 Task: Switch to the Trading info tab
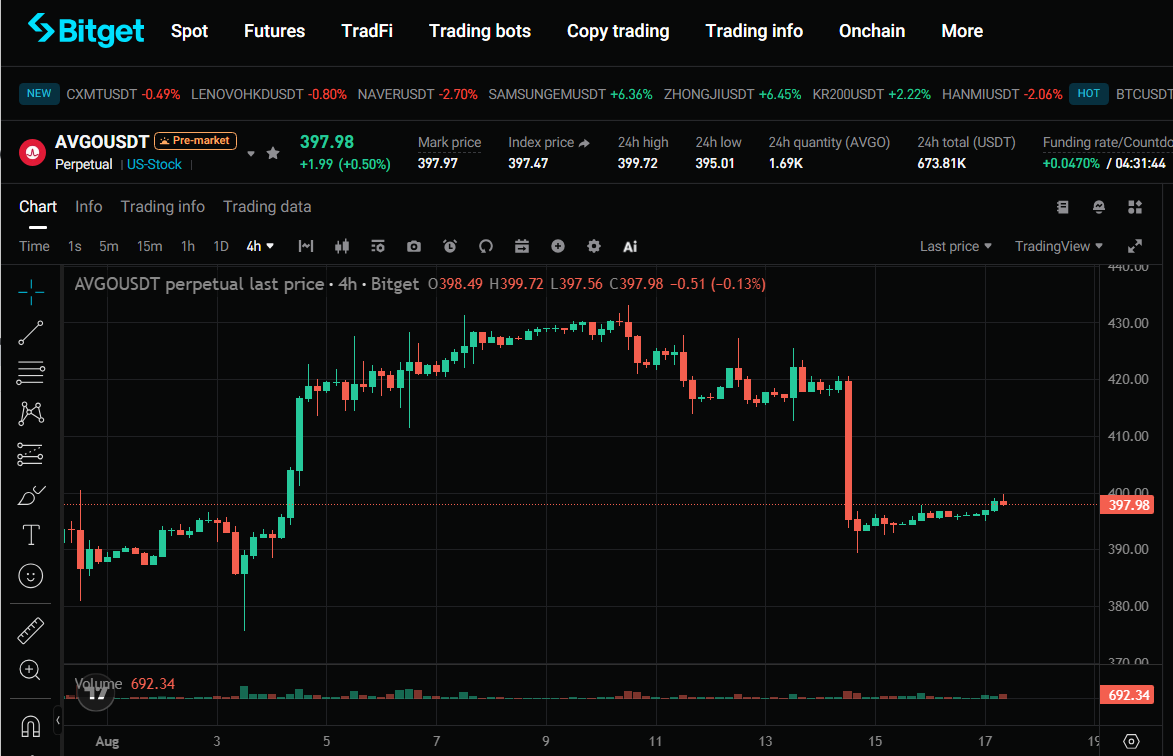pyautogui.click(x=162, y=206)
